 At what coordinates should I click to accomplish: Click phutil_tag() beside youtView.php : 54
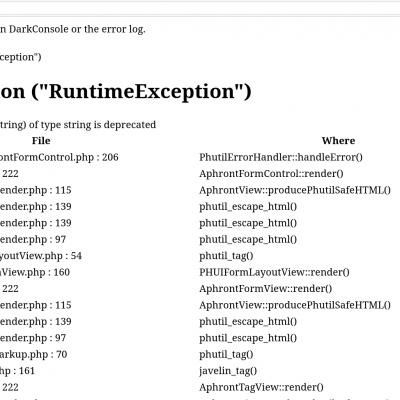point(226,256)
